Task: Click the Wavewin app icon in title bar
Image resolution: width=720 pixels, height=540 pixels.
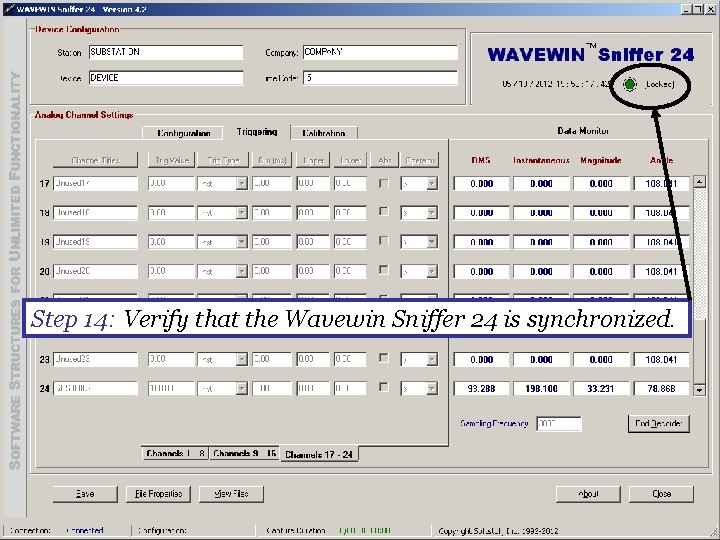Action: (x=9, y=9)
